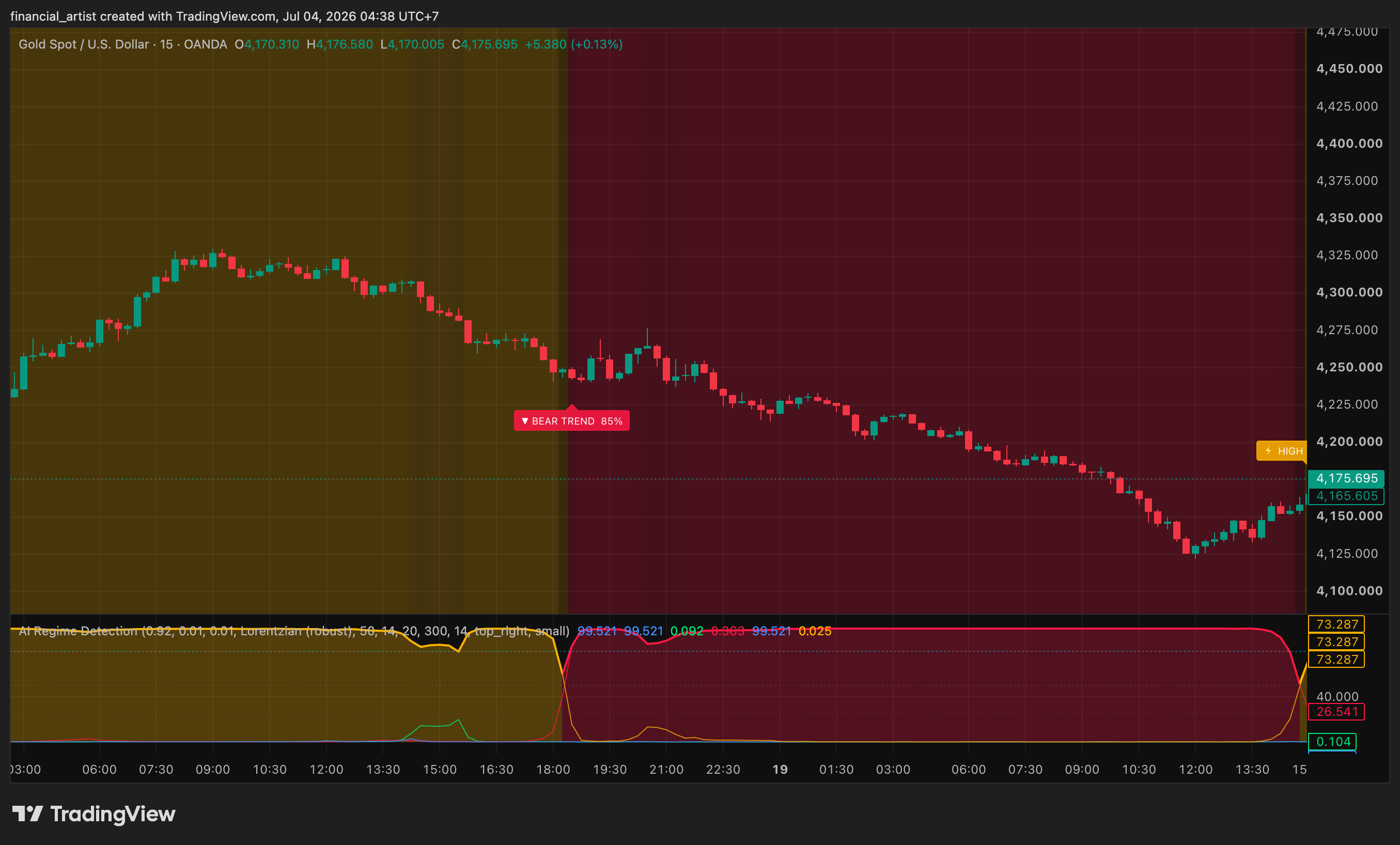1400x845 pixels.
Task: Click the 4,375.000 price axis label
Action: coord(1347,181)
